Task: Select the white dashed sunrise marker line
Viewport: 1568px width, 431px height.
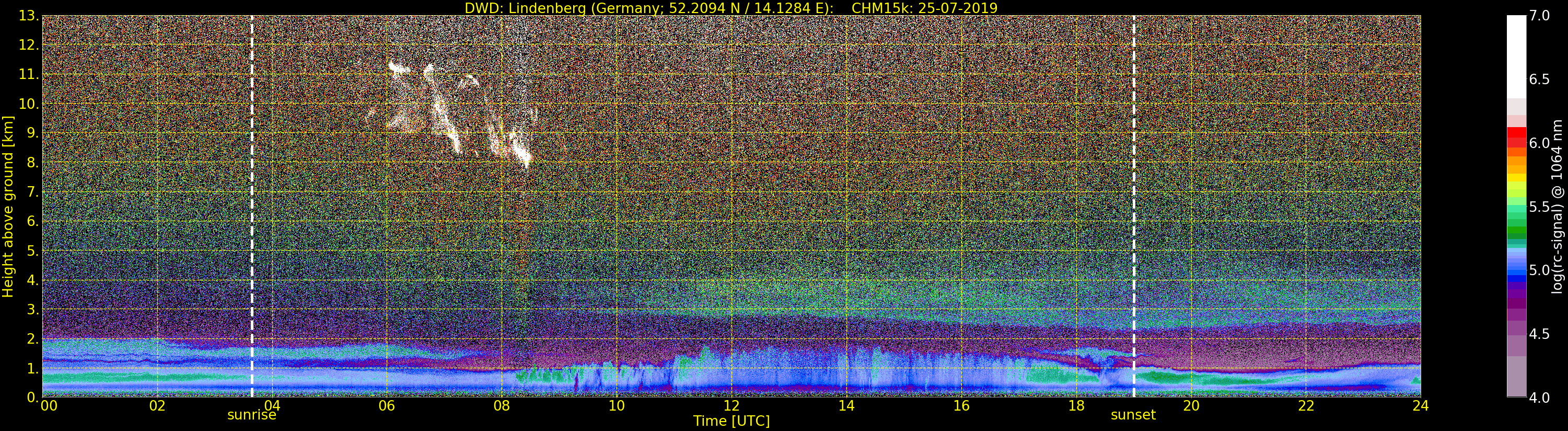Action: click(252, 206)
